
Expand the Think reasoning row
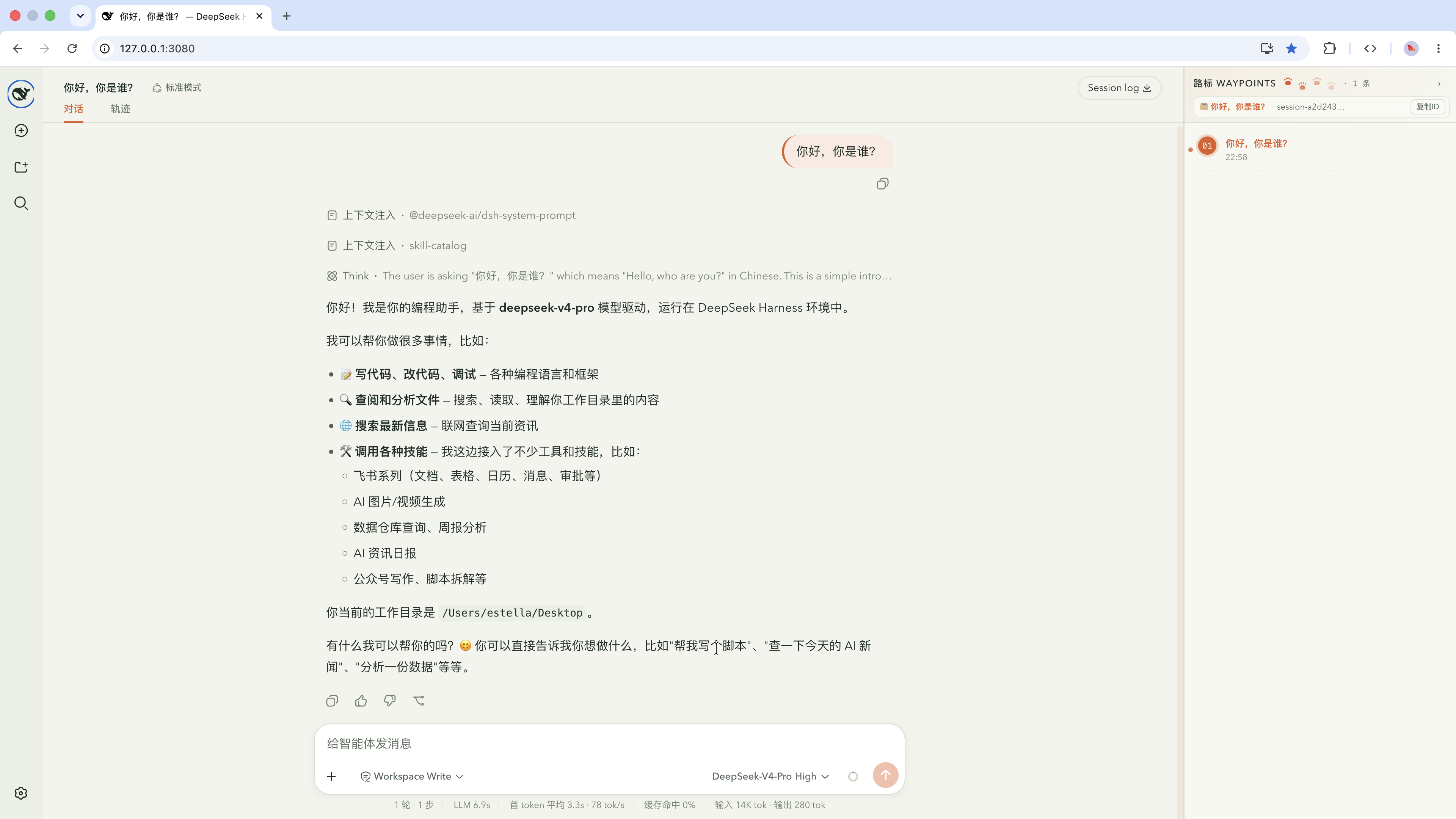[609, 276]
